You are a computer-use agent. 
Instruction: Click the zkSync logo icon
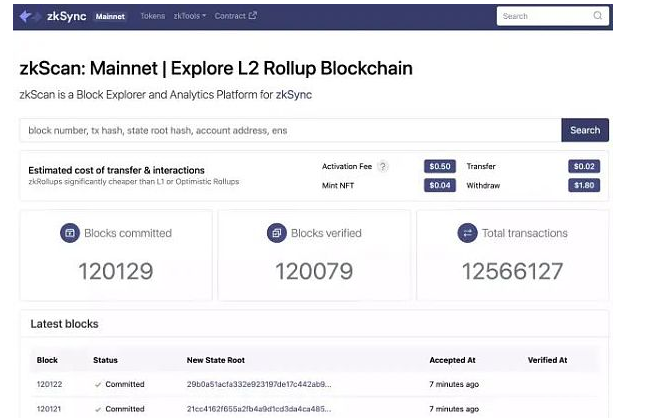30,16
